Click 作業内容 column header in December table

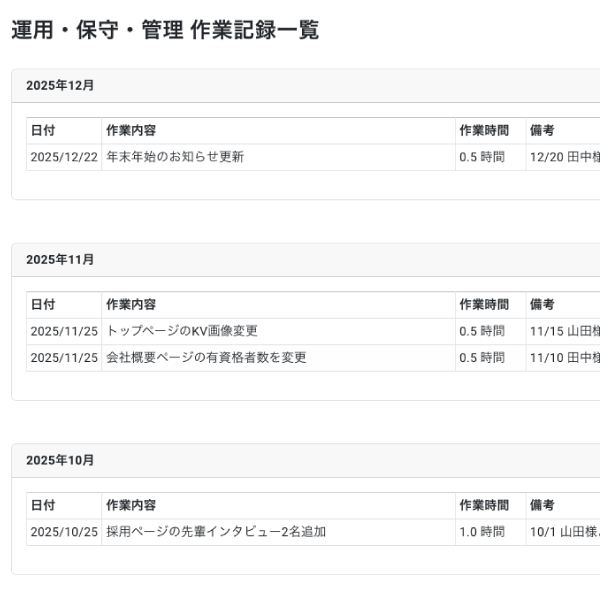131,131
